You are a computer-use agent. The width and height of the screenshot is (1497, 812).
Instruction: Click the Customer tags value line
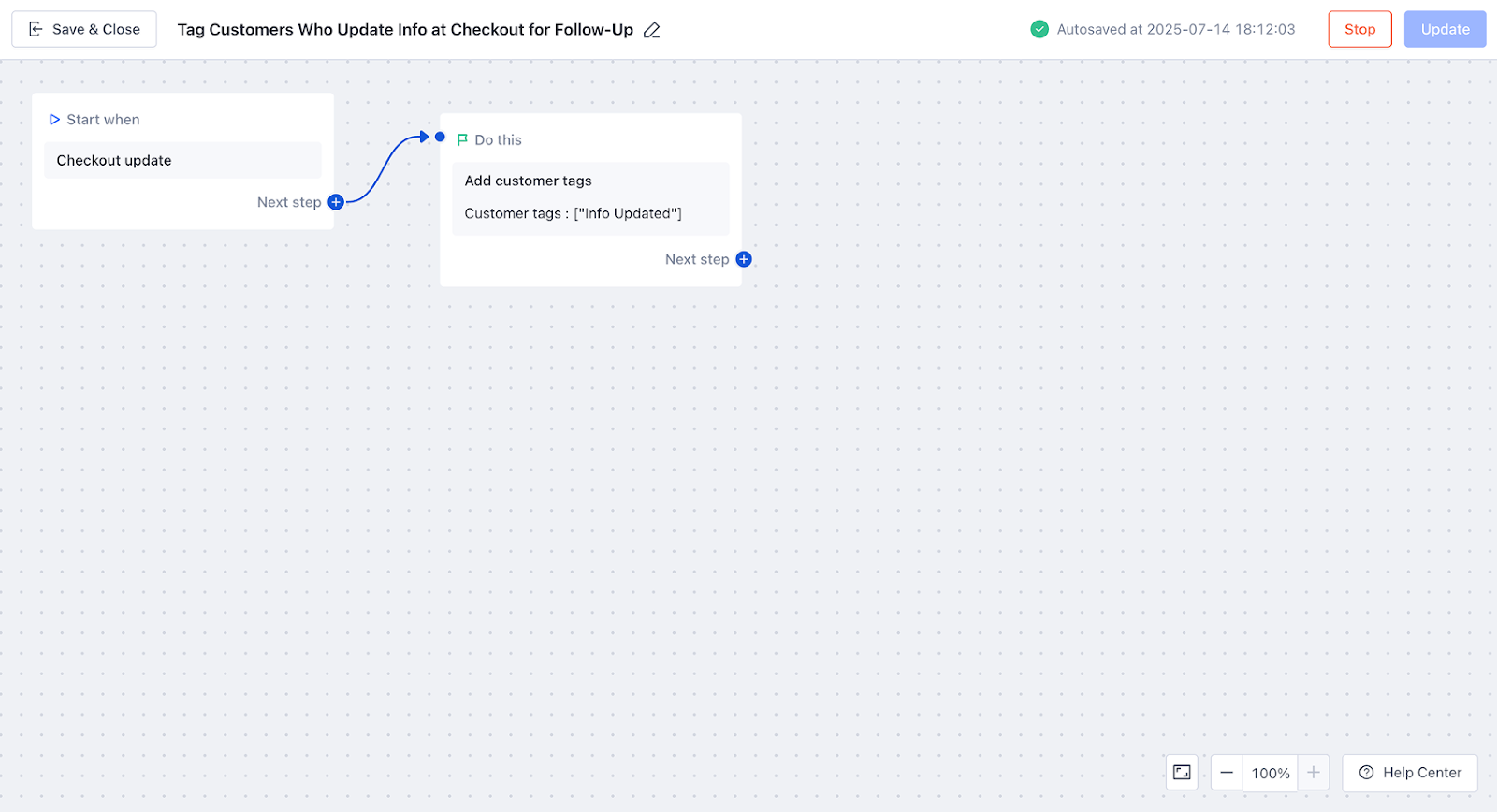tap(573, 213)
